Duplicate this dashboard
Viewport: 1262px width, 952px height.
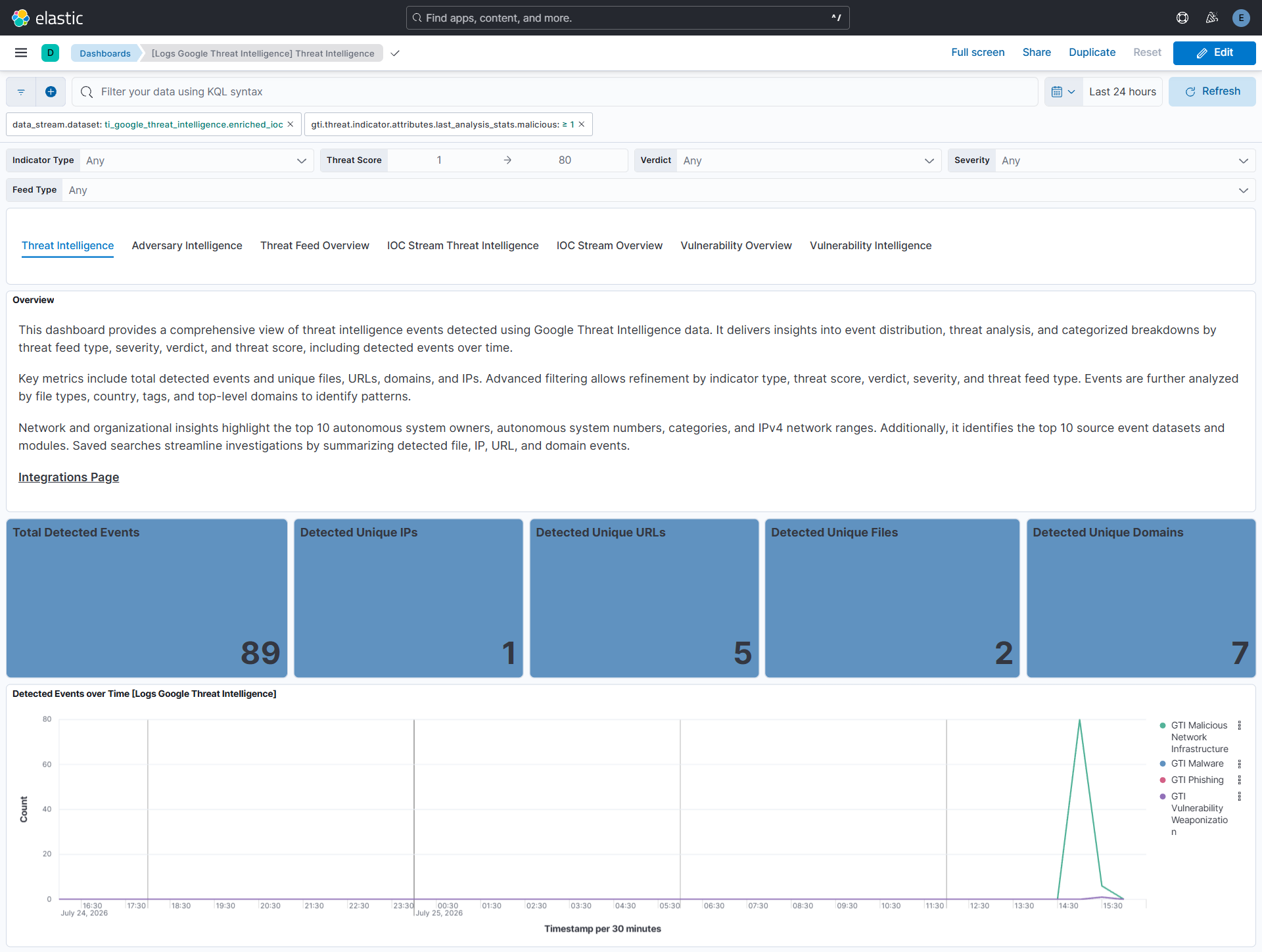pos(1092,53)
